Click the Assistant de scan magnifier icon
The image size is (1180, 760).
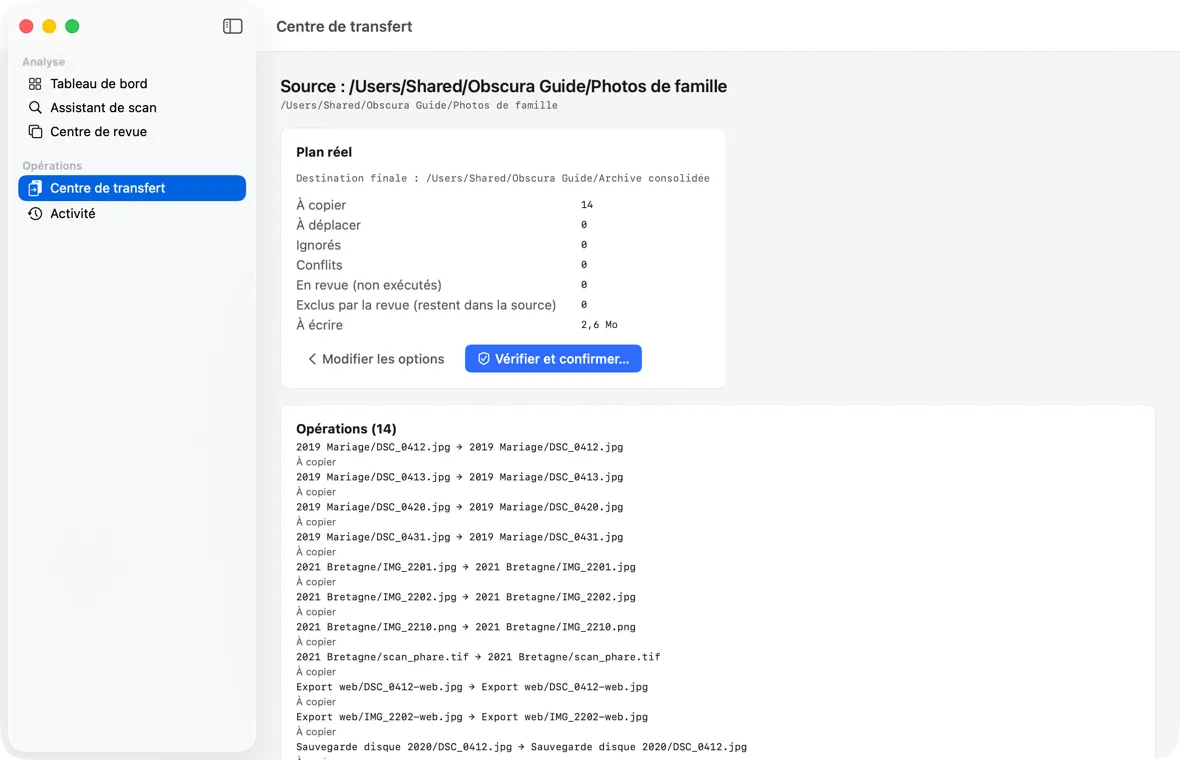(x=35, y=108)
